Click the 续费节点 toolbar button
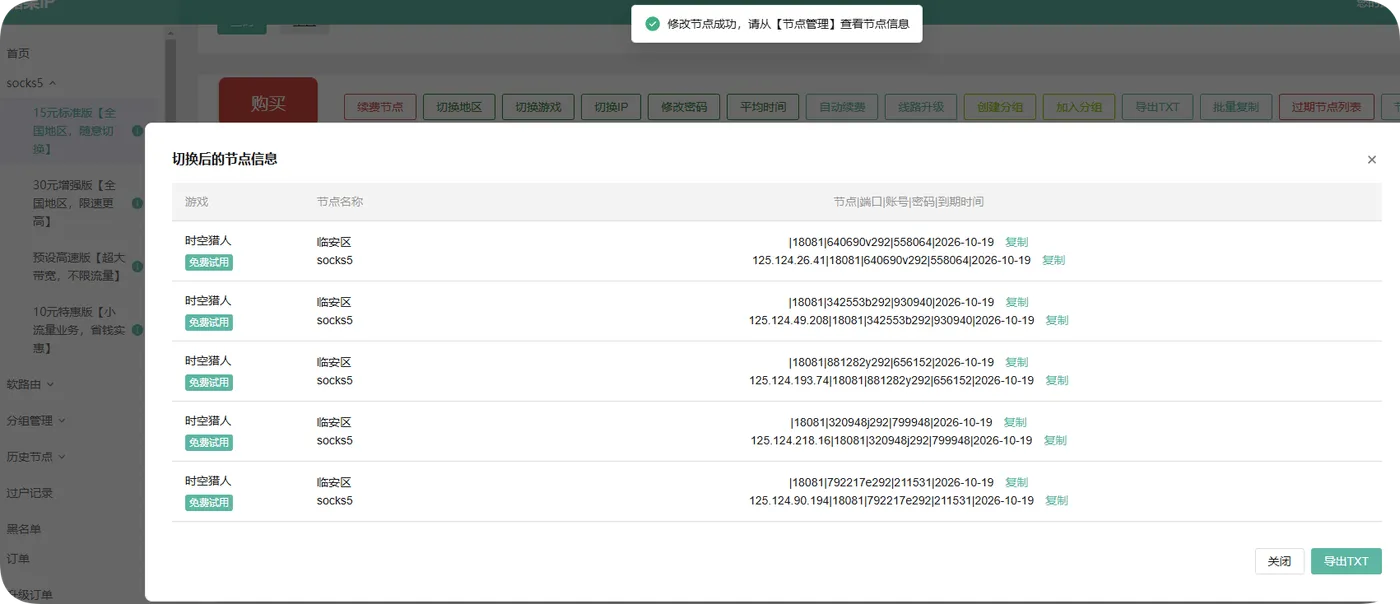This screenshot has height=604, width=1400. coord(380,107)
